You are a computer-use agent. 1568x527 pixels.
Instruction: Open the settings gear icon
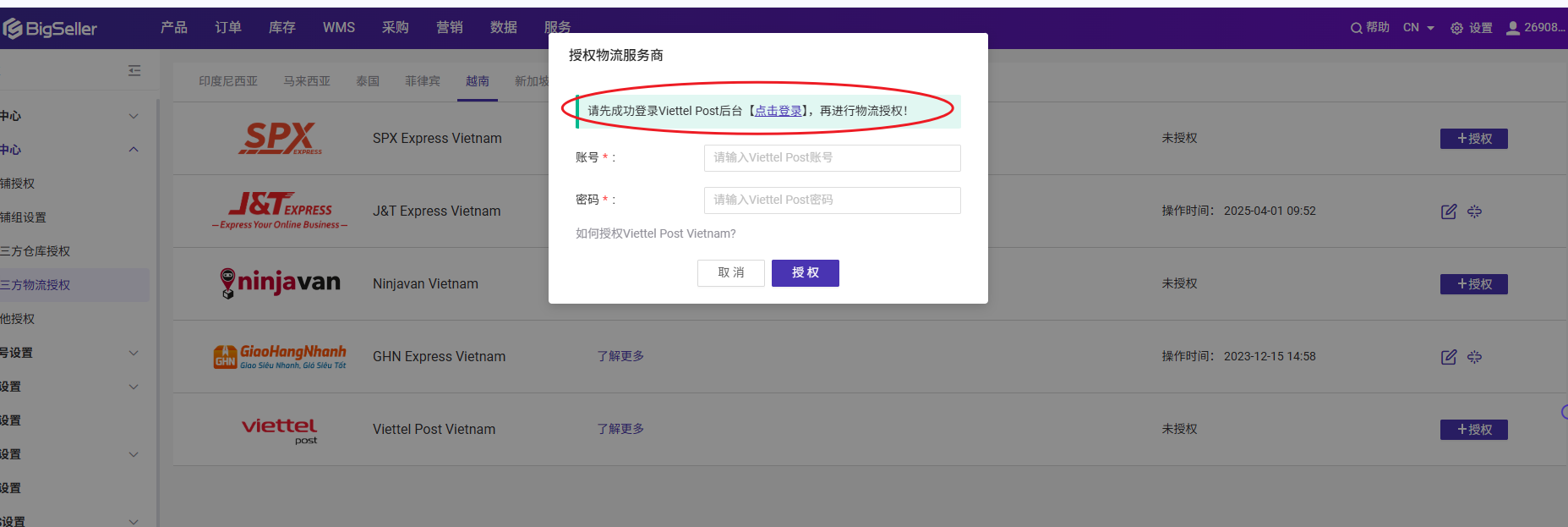pos(1456,28)
